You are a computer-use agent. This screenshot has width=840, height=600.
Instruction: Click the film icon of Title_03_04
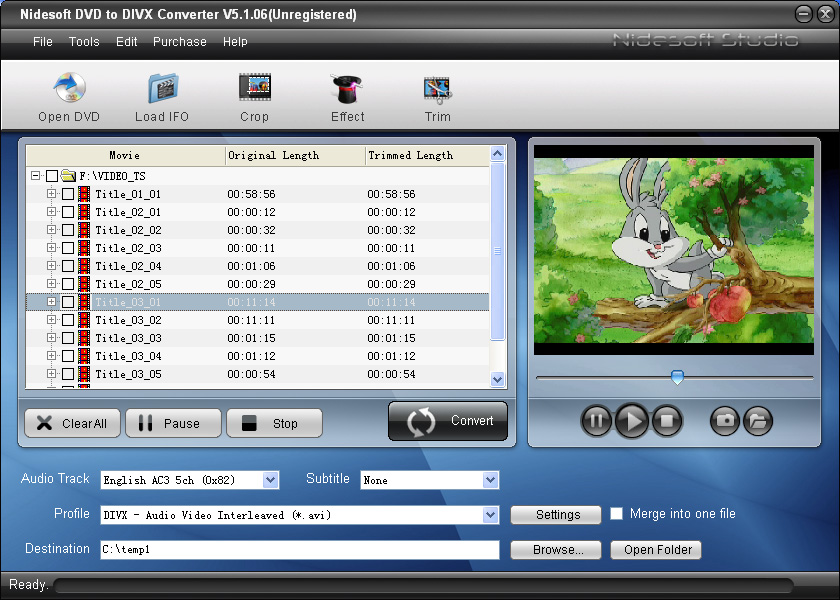click(84, 356)
